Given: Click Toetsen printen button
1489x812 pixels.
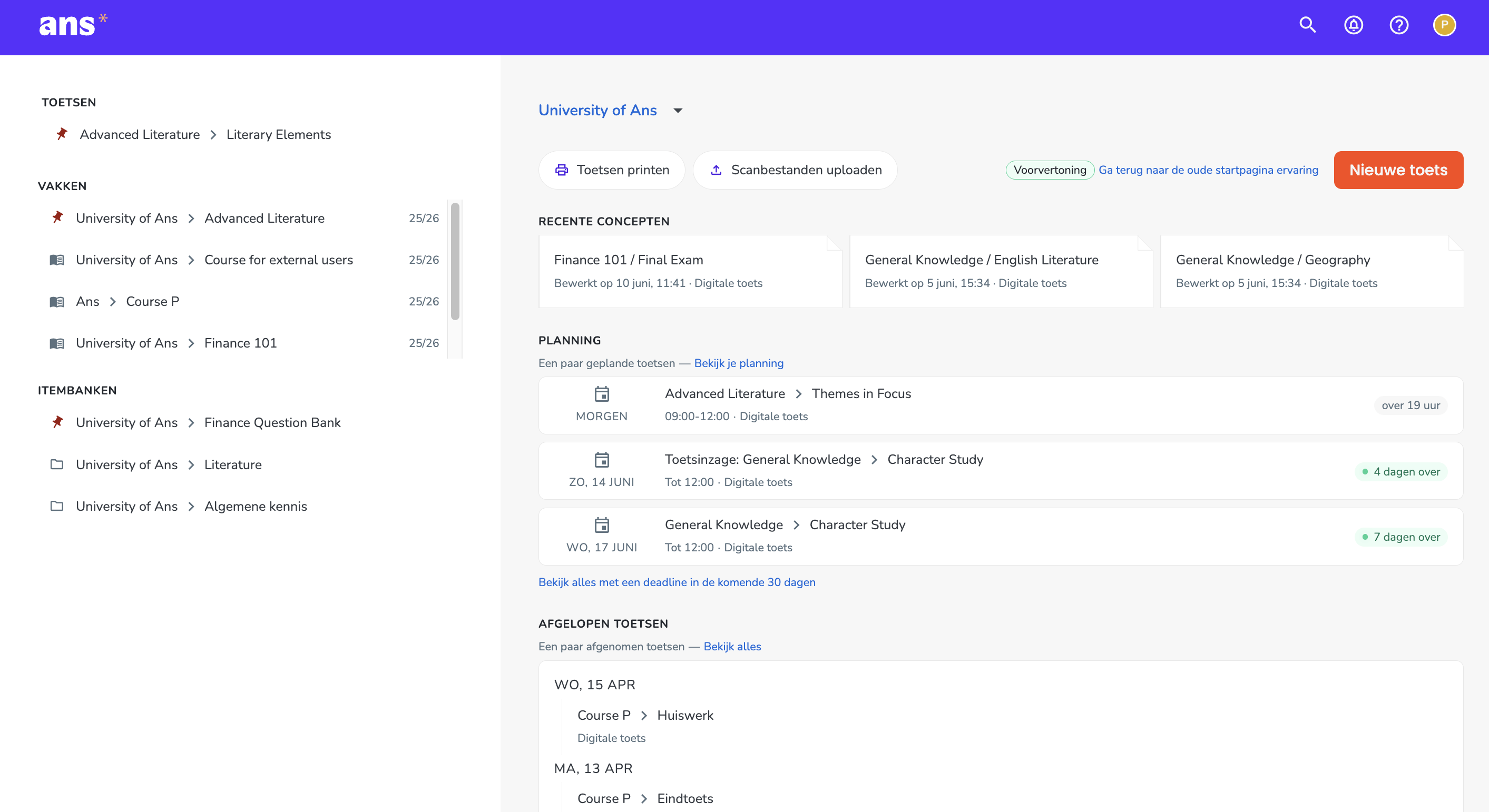Looking at the screenshot, I should [612, 170].
